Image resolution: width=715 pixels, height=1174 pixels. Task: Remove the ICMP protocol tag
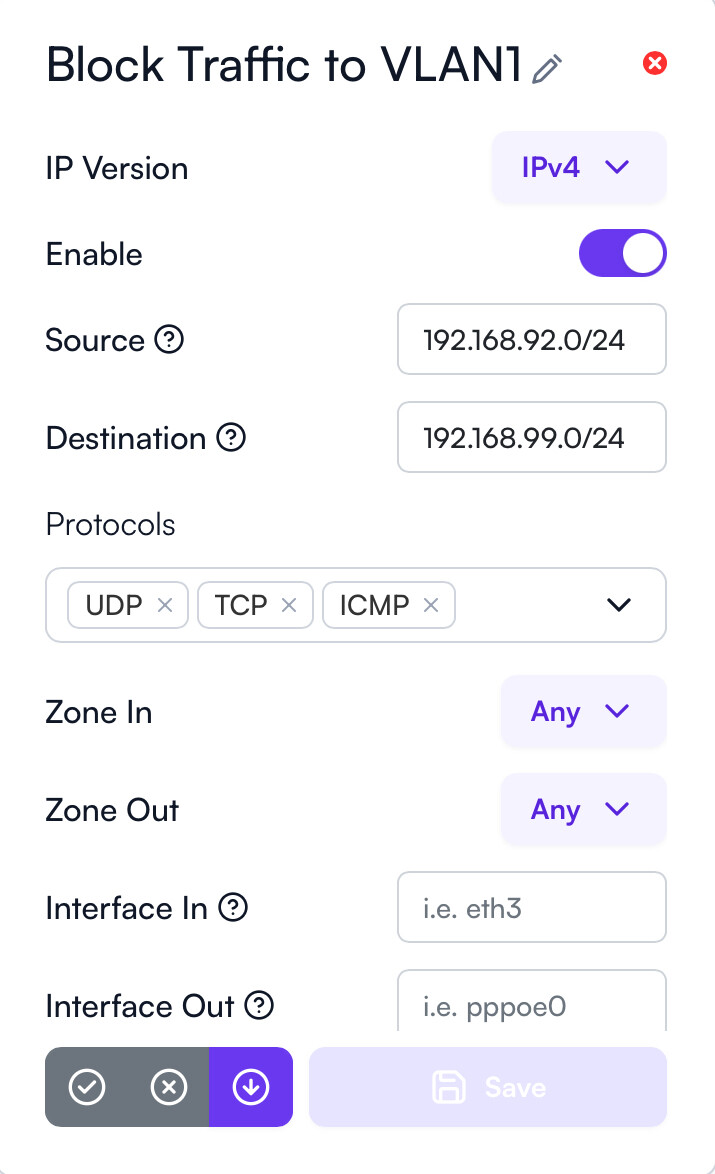click(x=431, y=605)
